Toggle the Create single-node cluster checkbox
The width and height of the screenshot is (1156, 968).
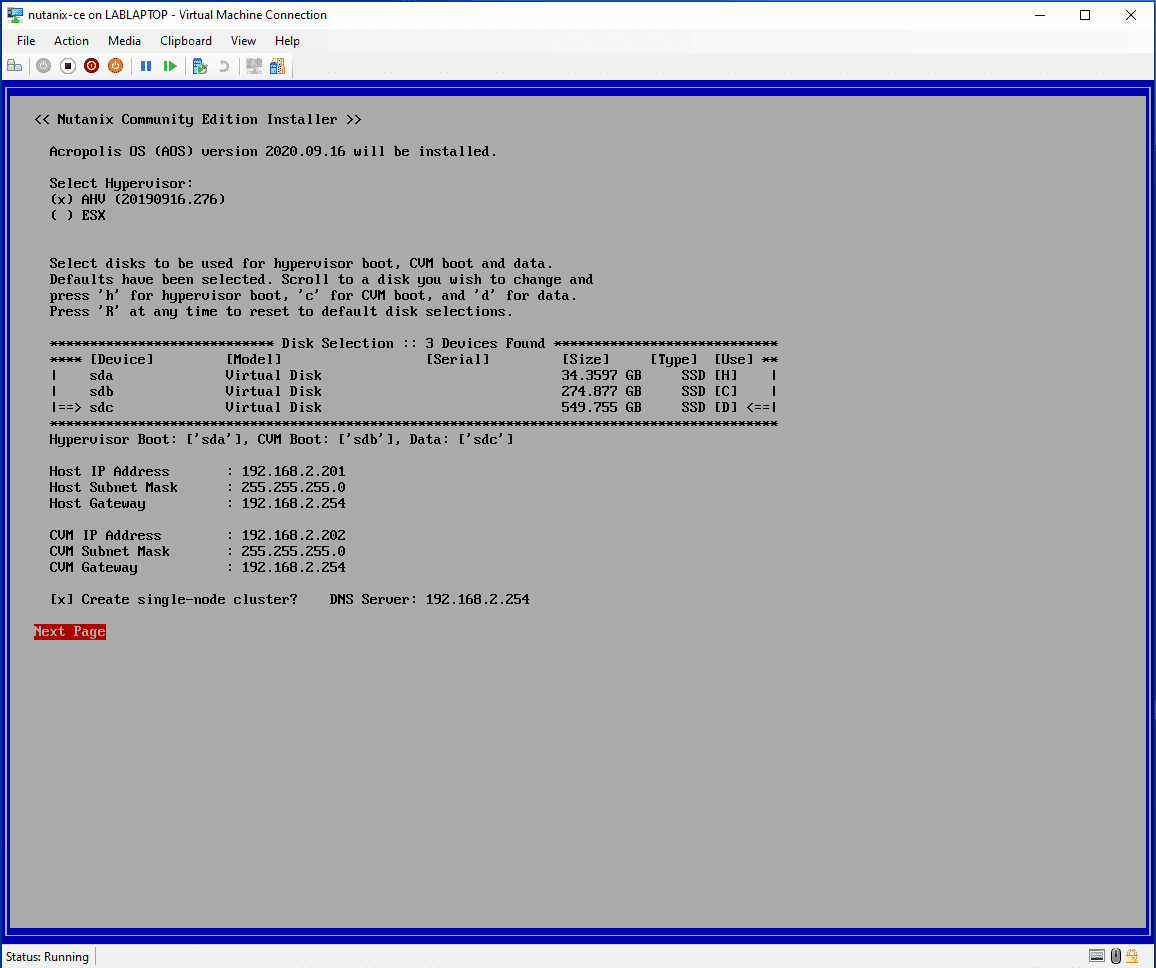point(58,599)
